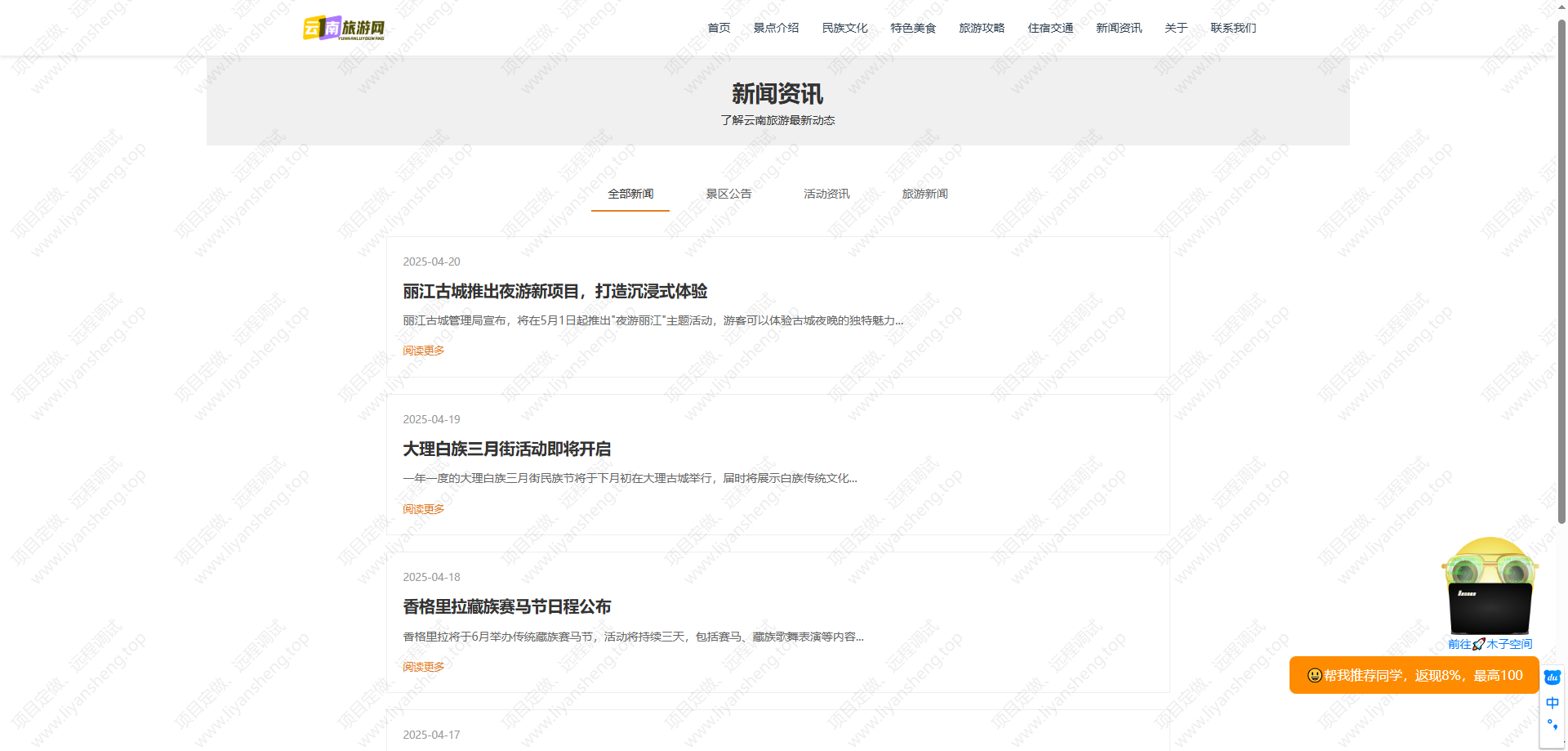This screenshot has height=751, width=1568.
Task: Go to 景点介绍 in the navbar
Action: [x=776, y=28]
